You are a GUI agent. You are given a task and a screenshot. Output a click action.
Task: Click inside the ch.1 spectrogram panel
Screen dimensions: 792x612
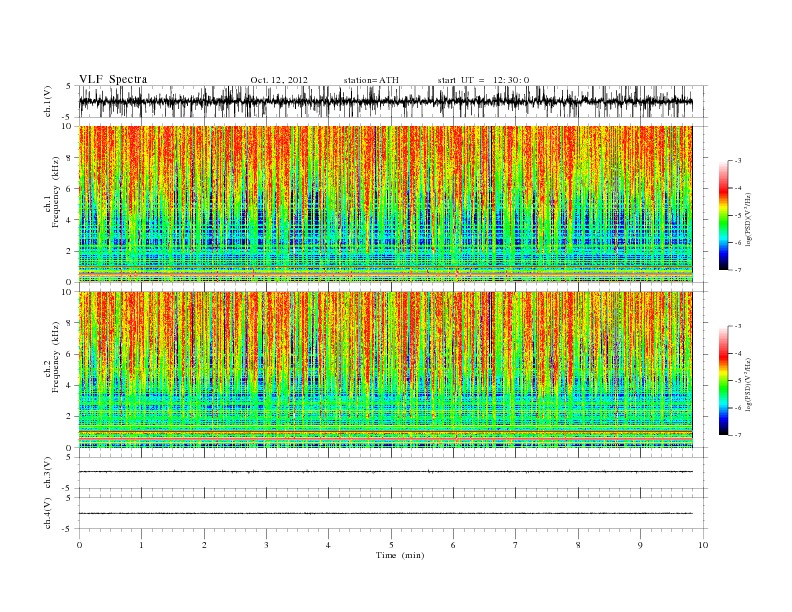[385, 204]
